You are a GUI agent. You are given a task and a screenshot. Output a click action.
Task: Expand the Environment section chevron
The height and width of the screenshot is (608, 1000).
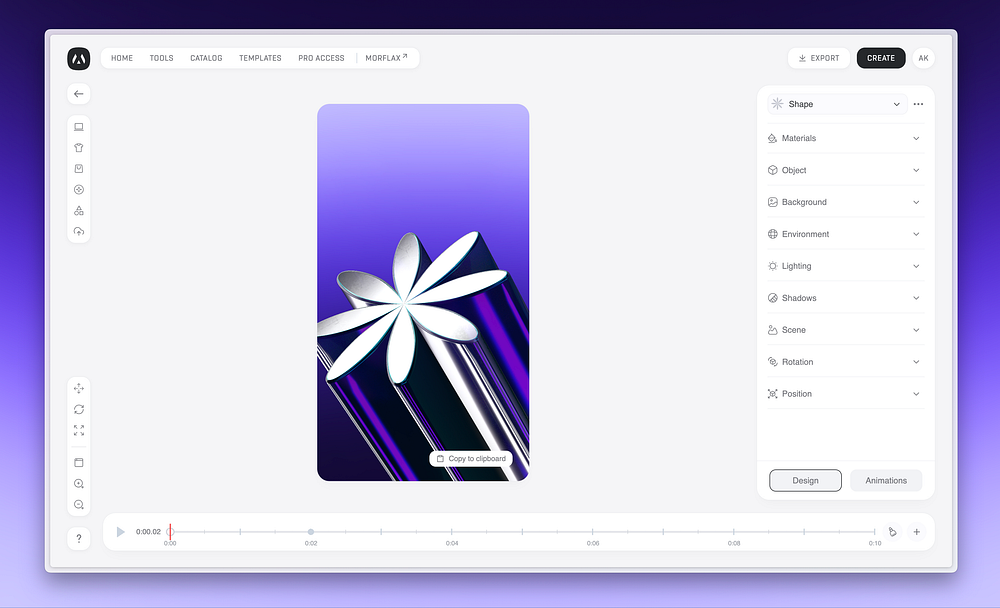[916, 234]
